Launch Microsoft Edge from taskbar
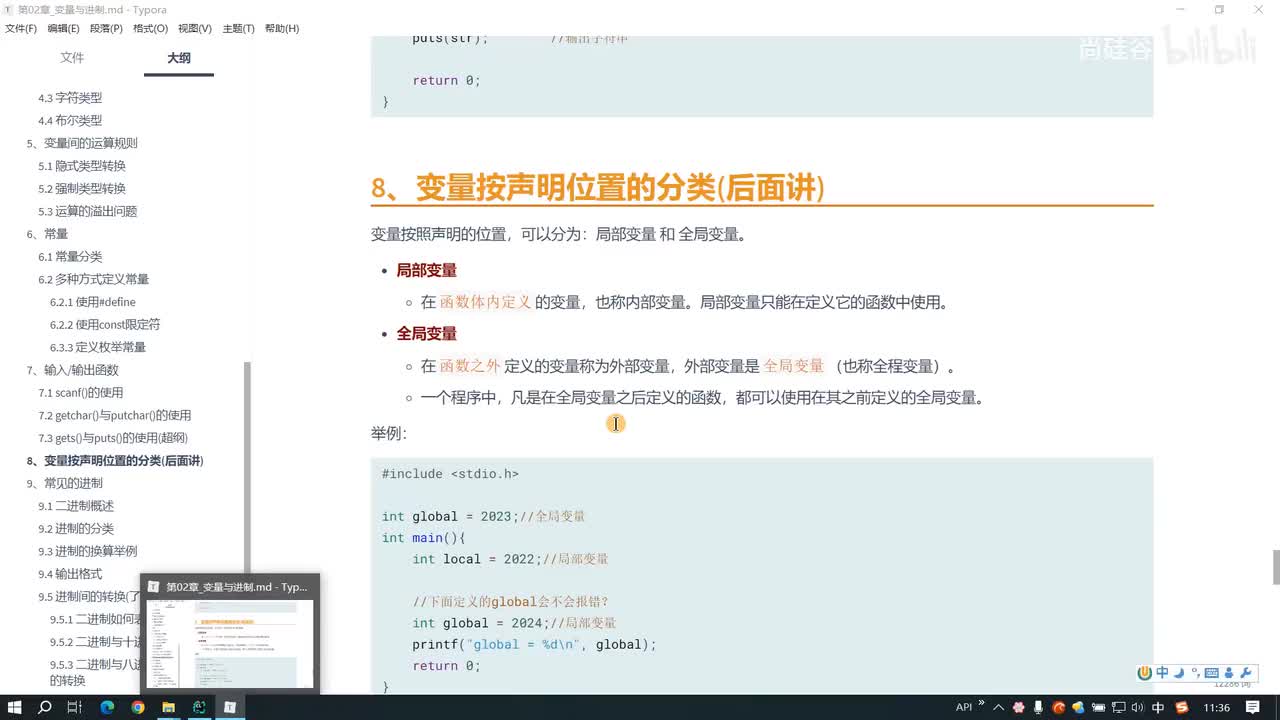The width and height of the screenshot is (1280, 720). (107, 707)
